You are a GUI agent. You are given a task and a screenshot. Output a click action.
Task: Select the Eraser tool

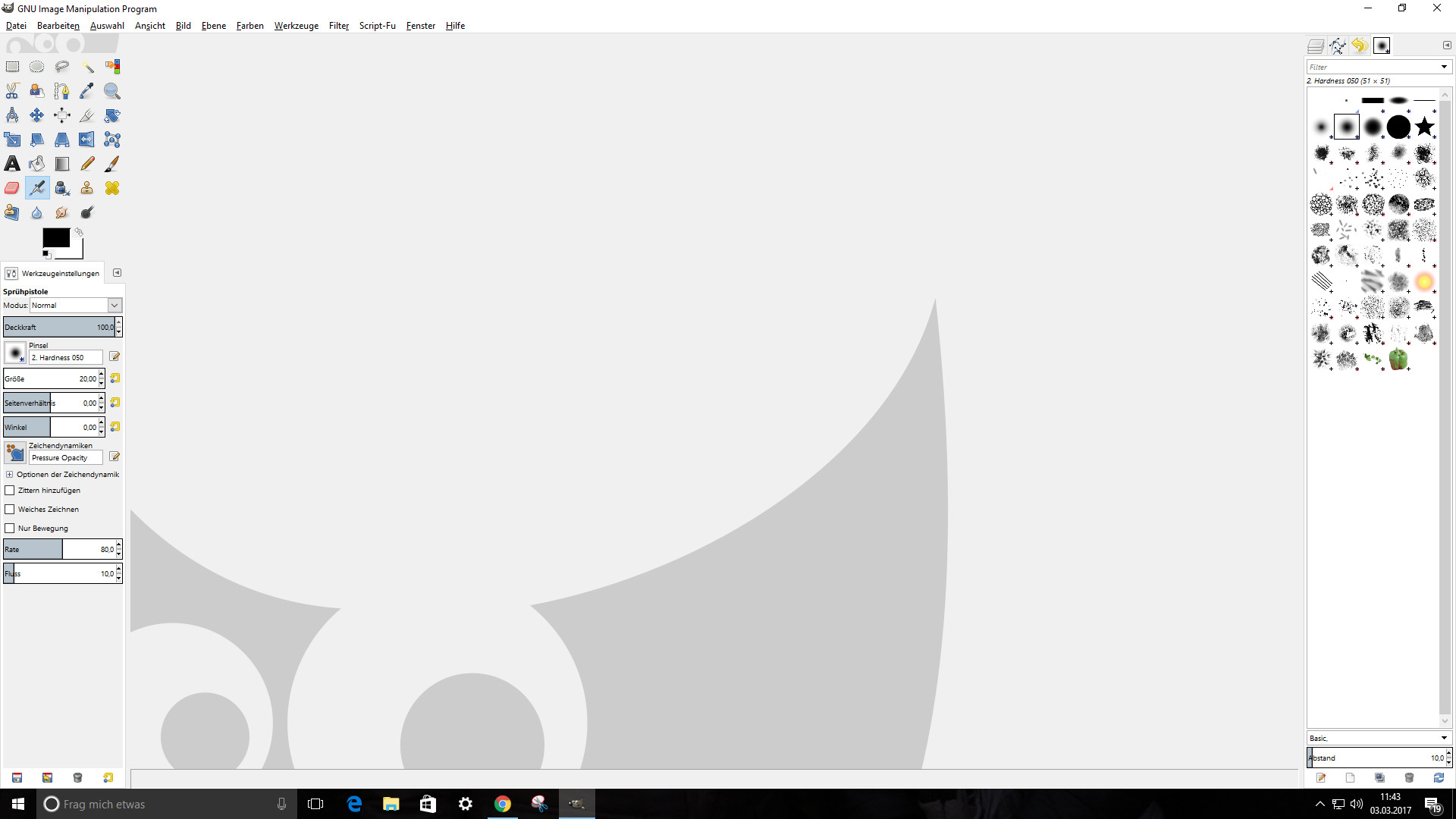point(12,188)
